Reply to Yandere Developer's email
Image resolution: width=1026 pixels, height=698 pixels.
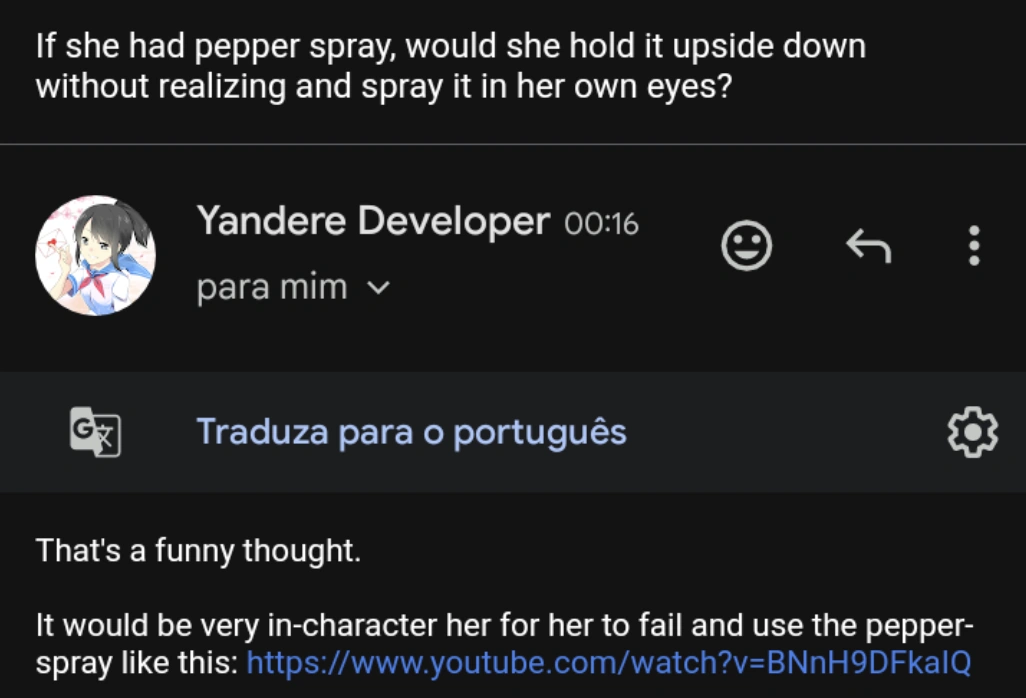(867, 245)
